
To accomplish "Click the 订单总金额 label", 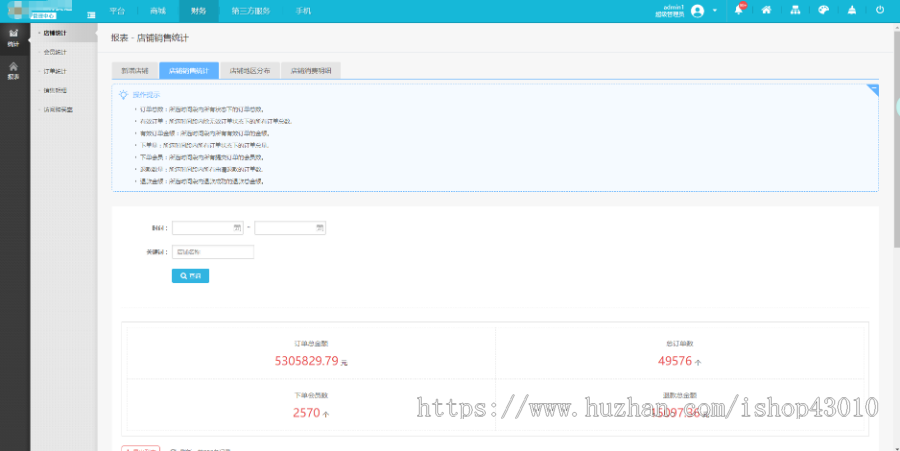I will 311,344.
